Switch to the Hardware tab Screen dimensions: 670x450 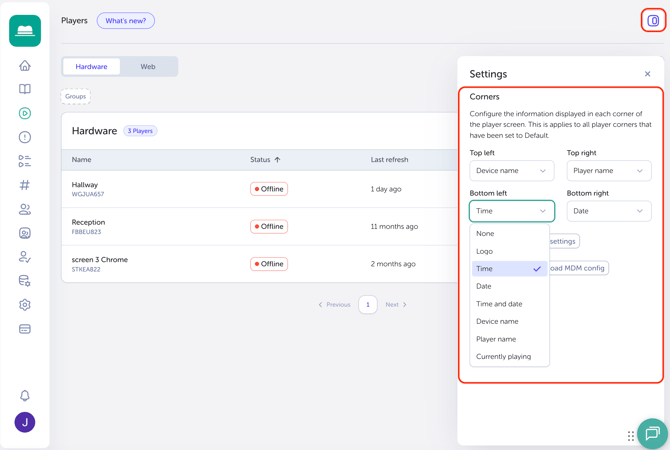coord(91,67)
